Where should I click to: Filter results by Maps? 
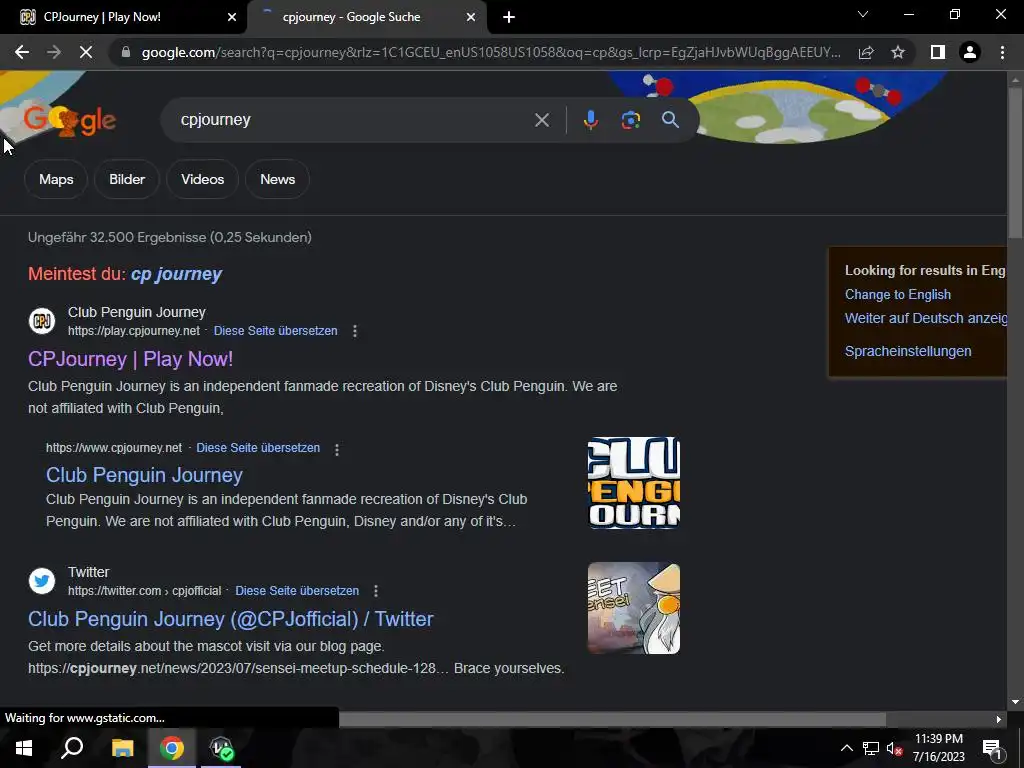pos(56,179)
